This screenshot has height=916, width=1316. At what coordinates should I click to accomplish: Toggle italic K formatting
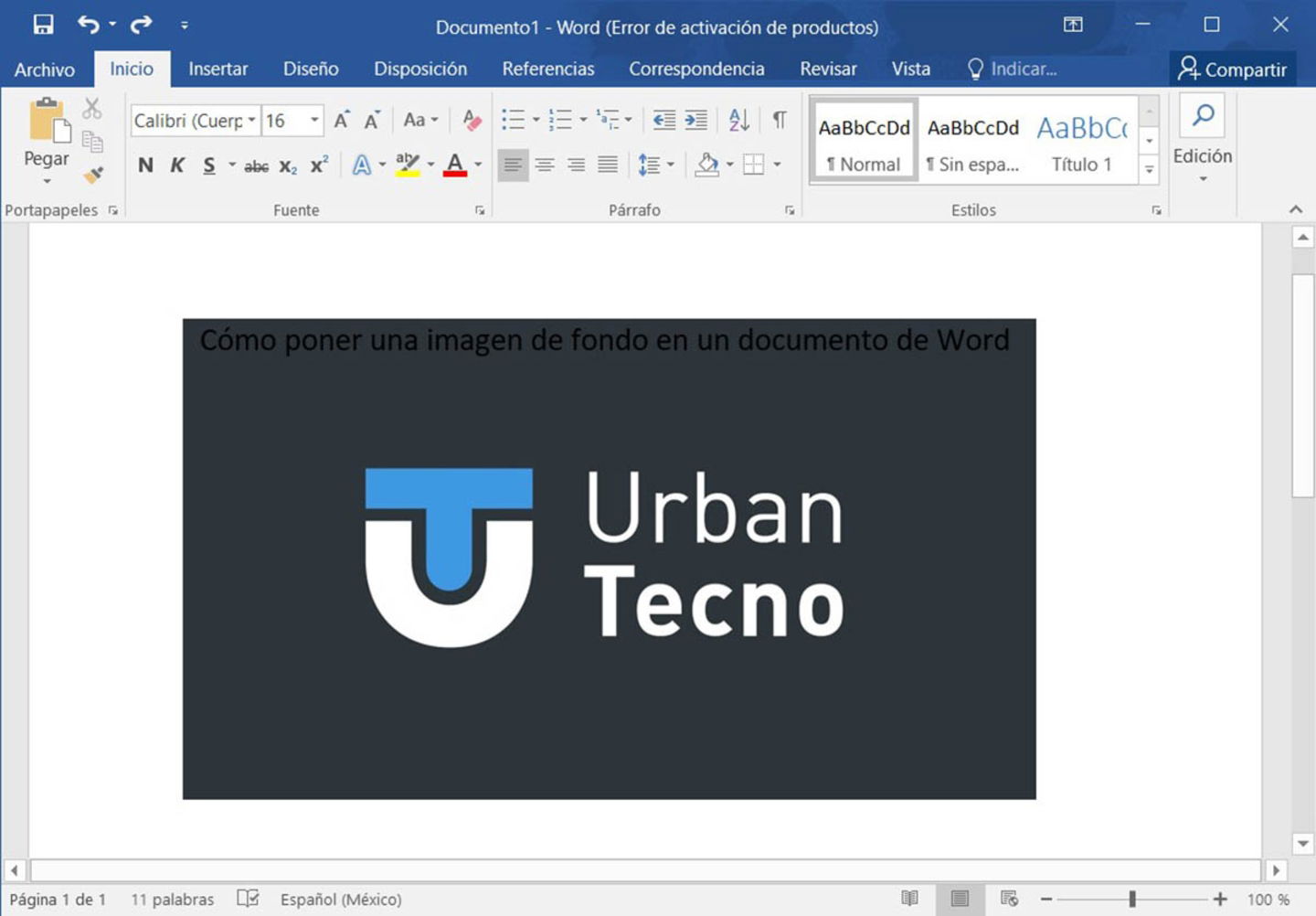[177, 165]
